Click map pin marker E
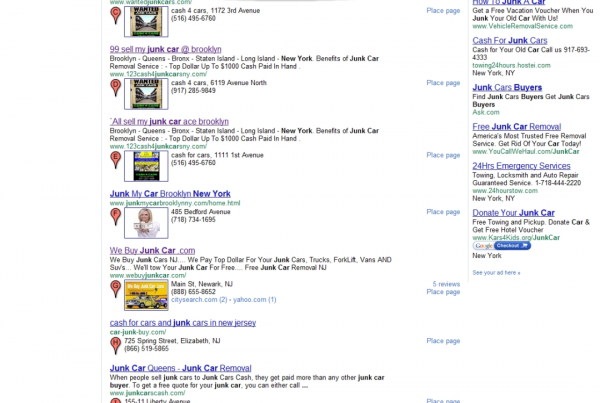The width and height of the screenshot is (600, 403). click(116, 160)
